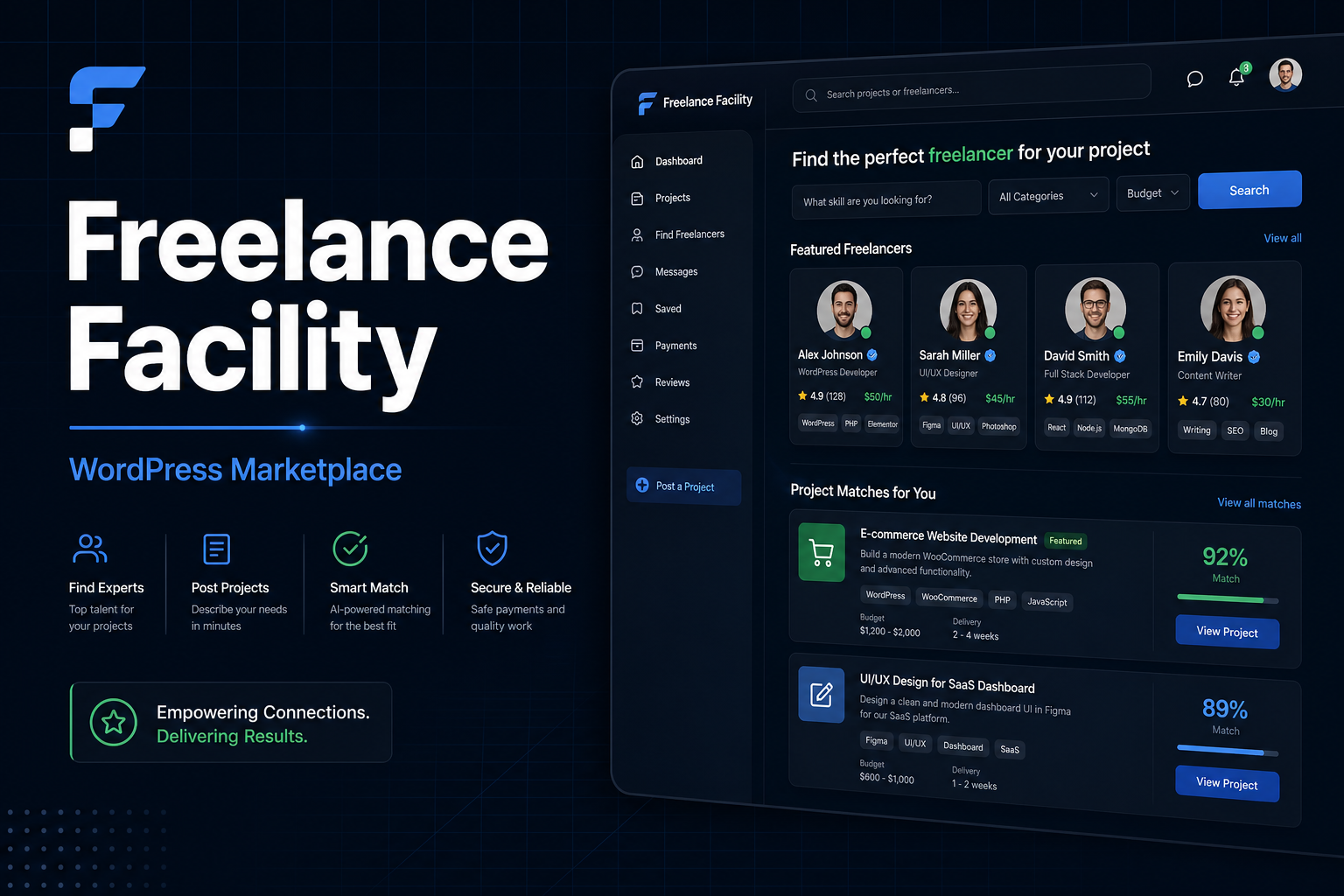This screenshot has height=896, width=1344.
Task: Click the Freelance Facility logo in sidebar
Action: pyautogui.click(x=695, y=102)
